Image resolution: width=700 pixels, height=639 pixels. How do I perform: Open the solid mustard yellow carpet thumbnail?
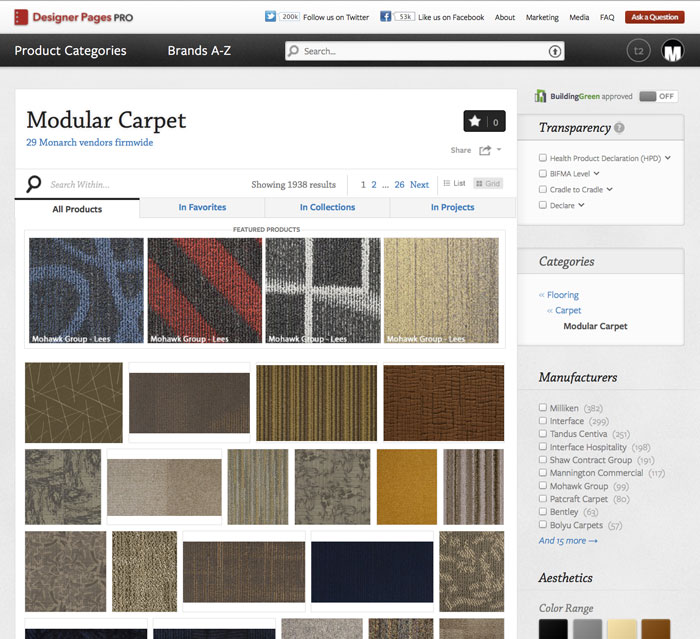407,487
